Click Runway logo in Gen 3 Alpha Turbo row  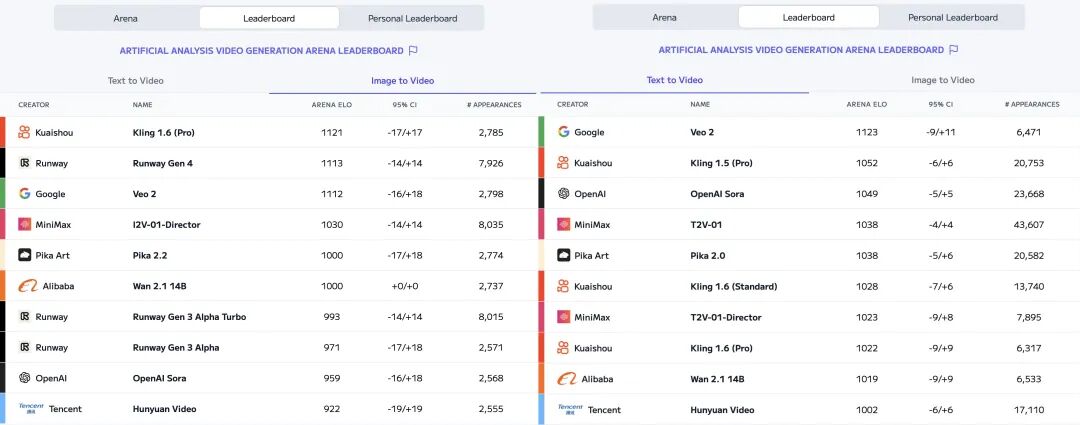24,317
